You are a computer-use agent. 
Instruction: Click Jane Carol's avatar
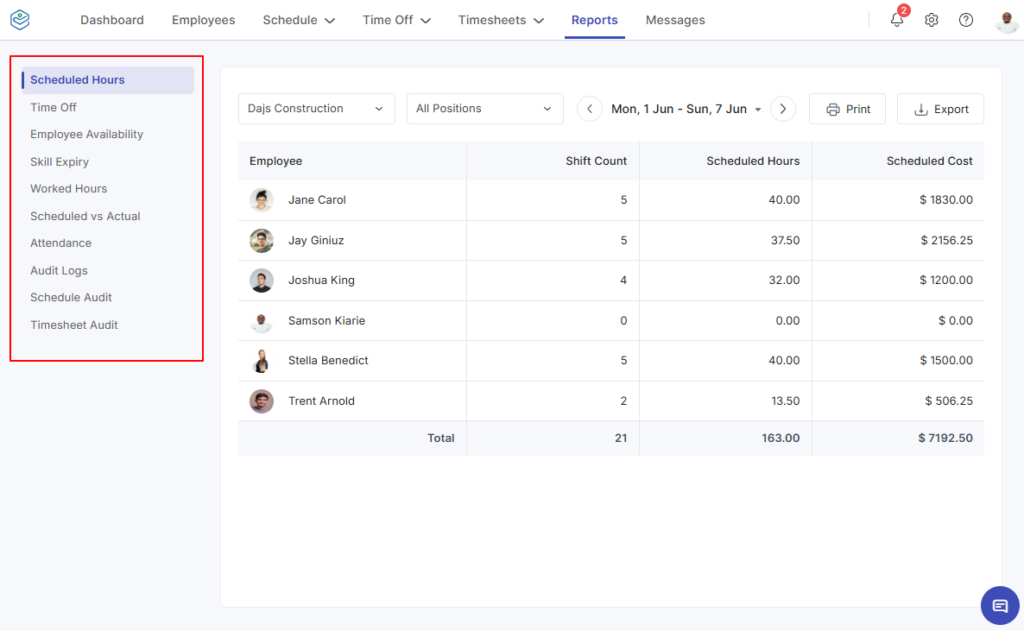tap(261, 200)
